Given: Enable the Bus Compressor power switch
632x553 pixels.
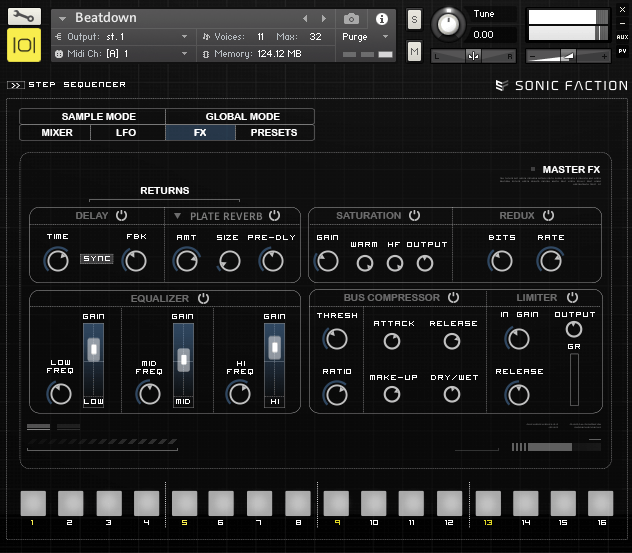Looking at the screenshot, I should (x=453, y=297).
